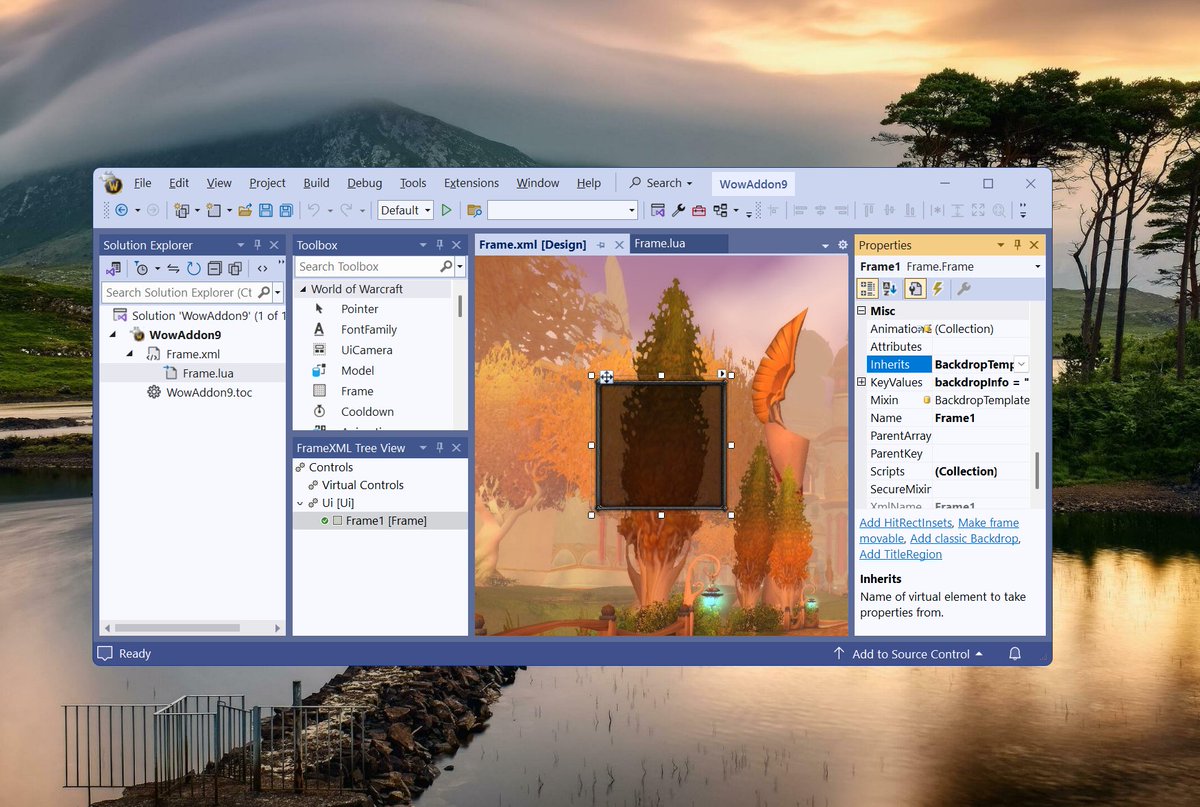Click the Navigate Backward arrow in toolbar
This screenshot has height=807, width=1200.
122,210
